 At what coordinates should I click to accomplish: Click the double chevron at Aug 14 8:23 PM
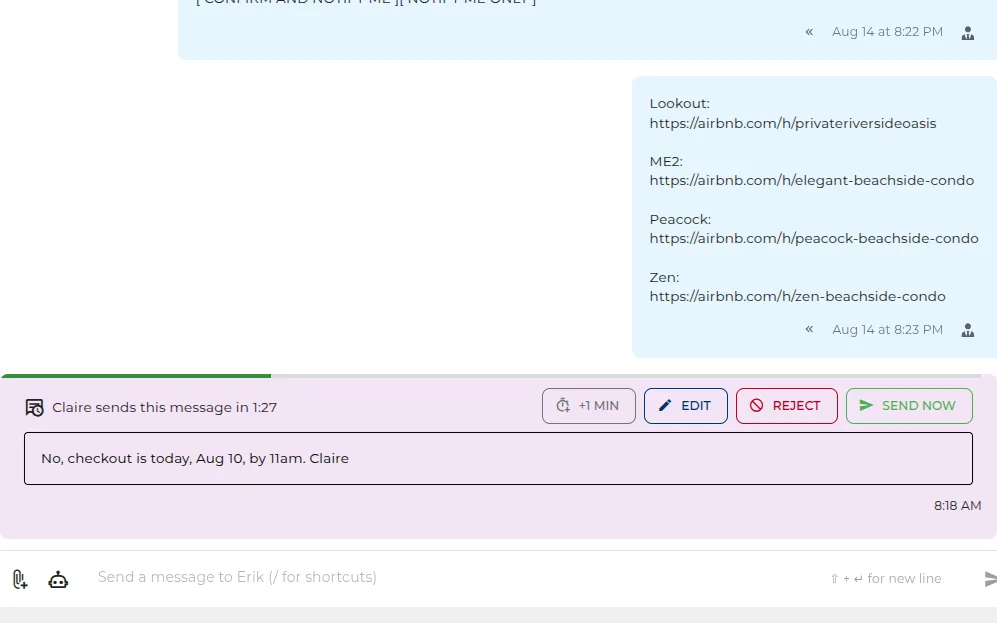[x=809, y=329]
